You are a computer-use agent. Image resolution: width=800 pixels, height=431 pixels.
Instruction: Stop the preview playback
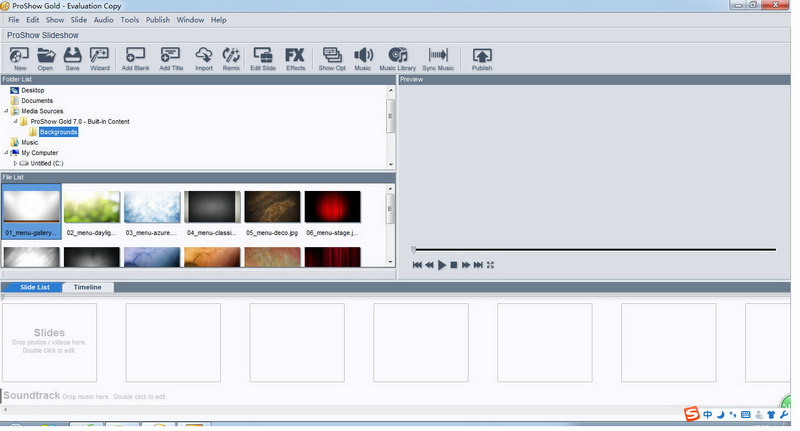(x=454, y=265)
